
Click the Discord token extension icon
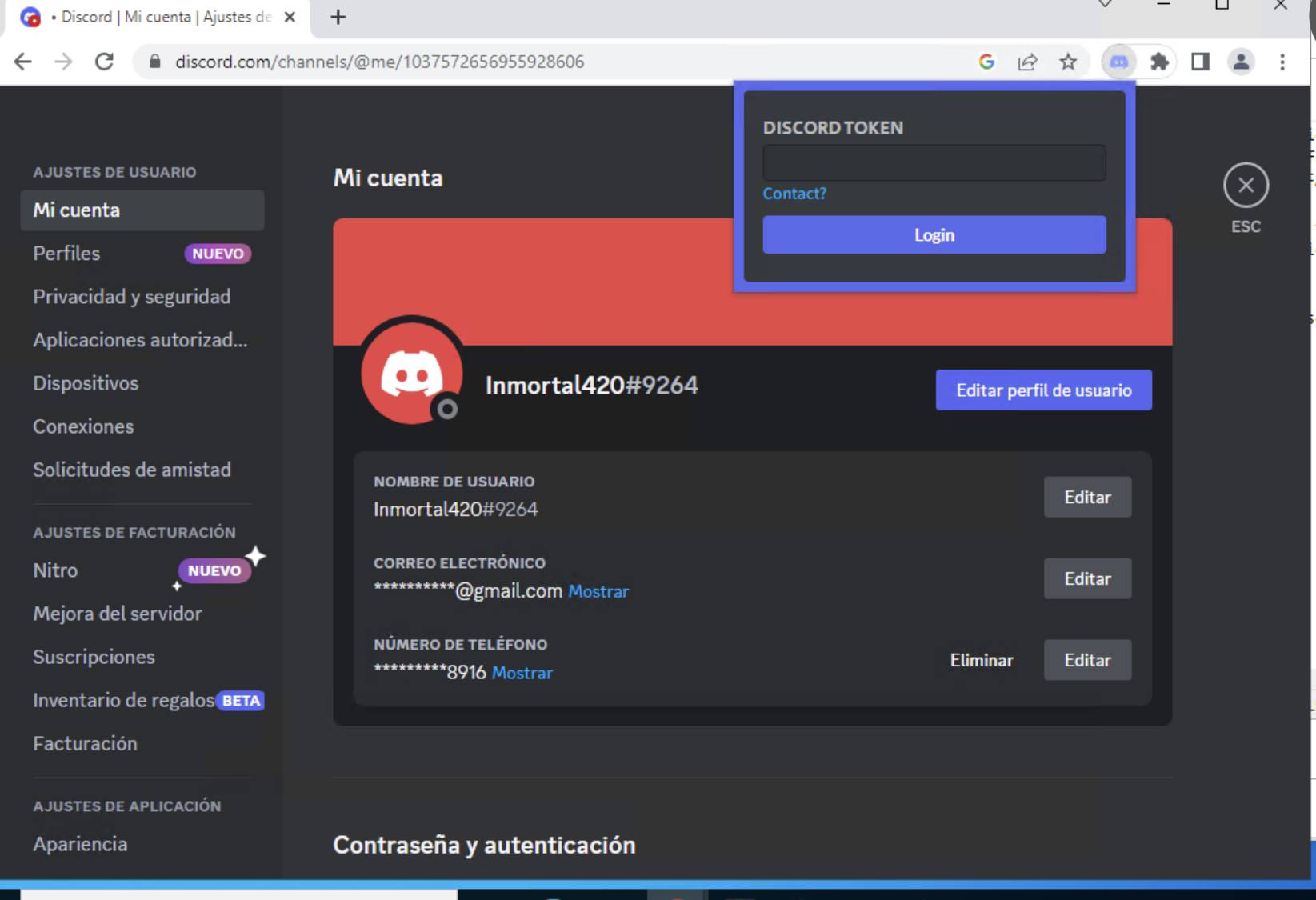coord(1118,62)
